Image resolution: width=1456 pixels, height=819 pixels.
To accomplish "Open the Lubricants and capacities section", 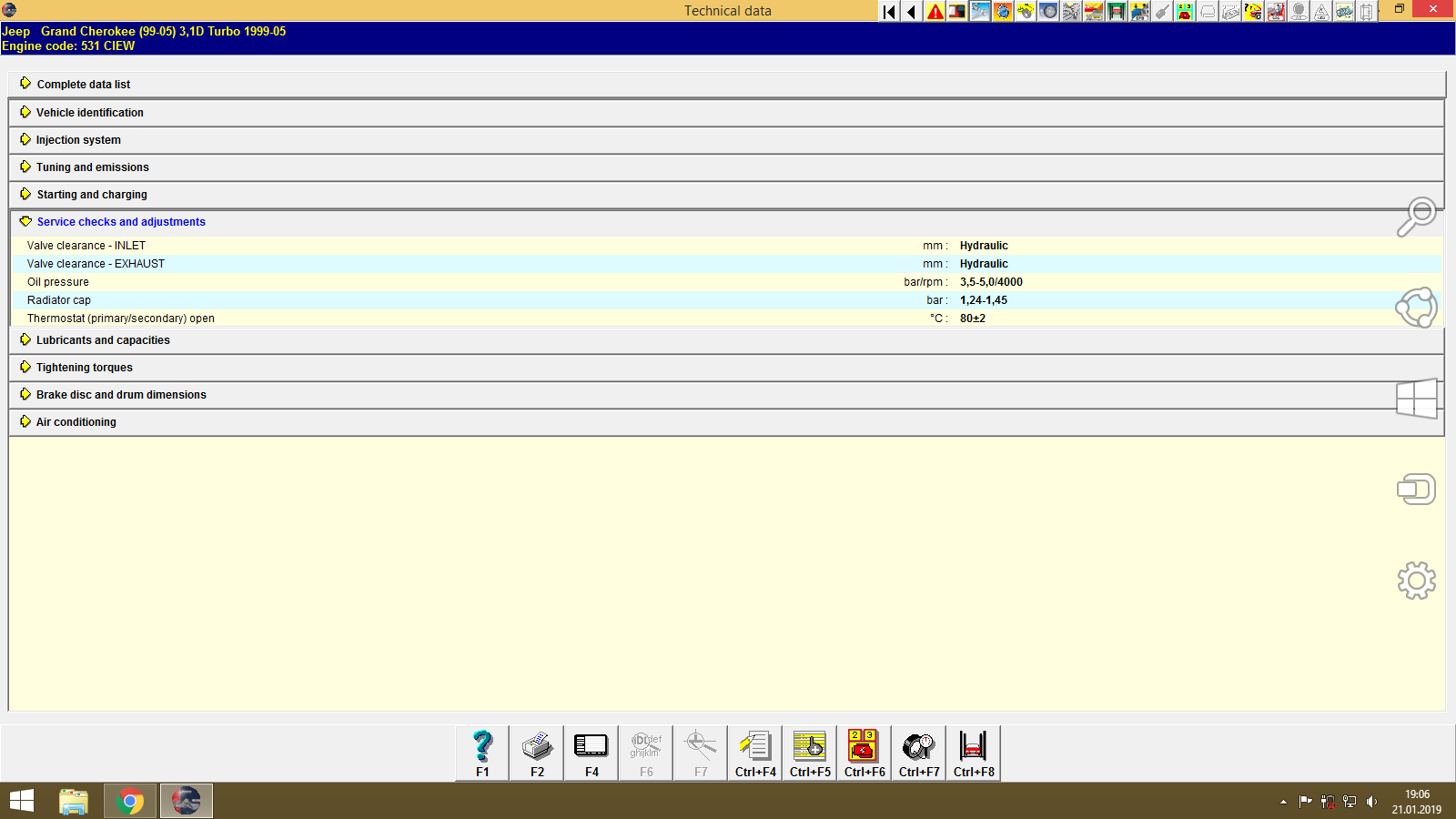I will click(x=103, y=339).
